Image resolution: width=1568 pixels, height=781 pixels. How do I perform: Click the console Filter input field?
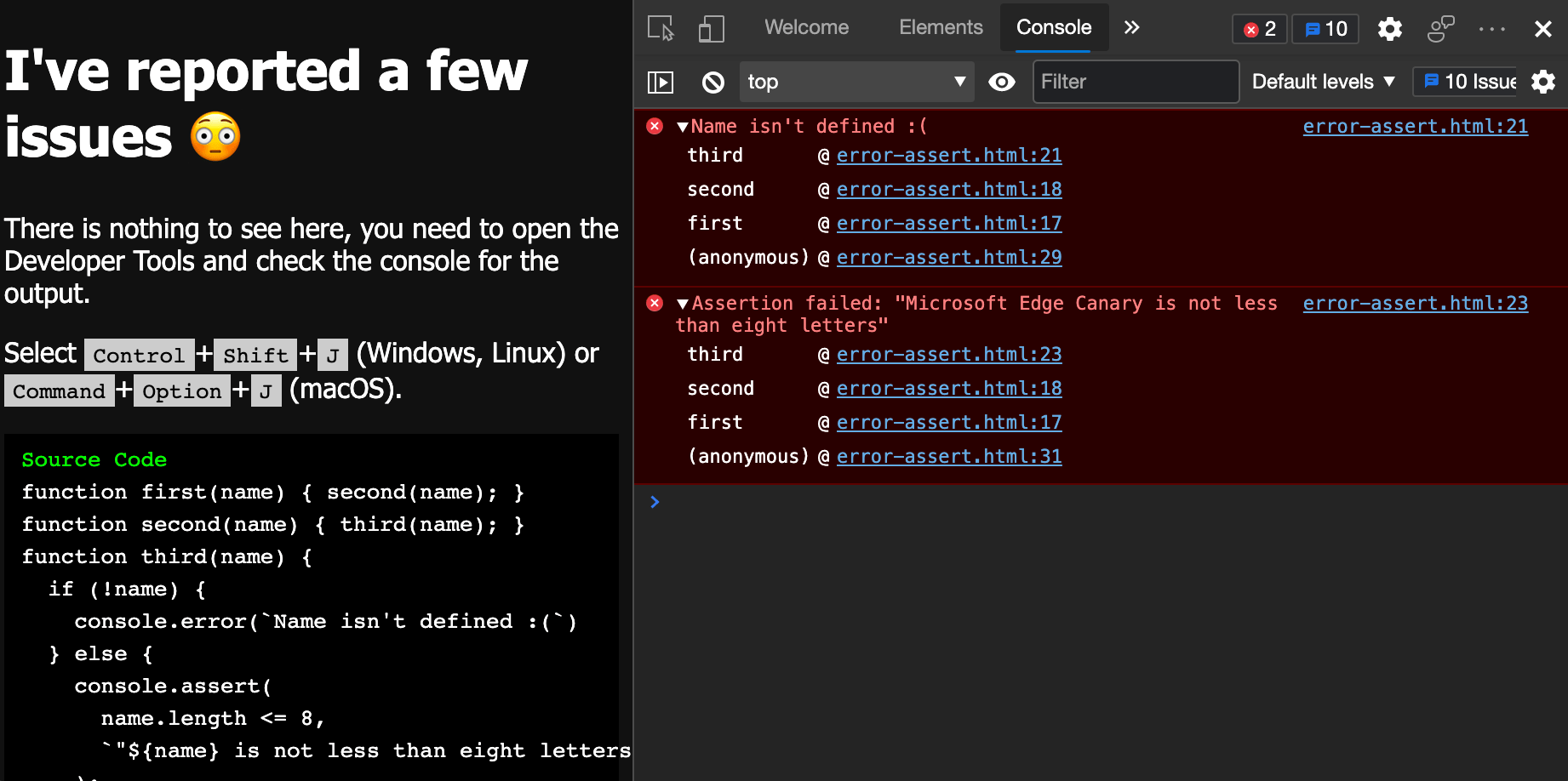[x=1136, y=82]
